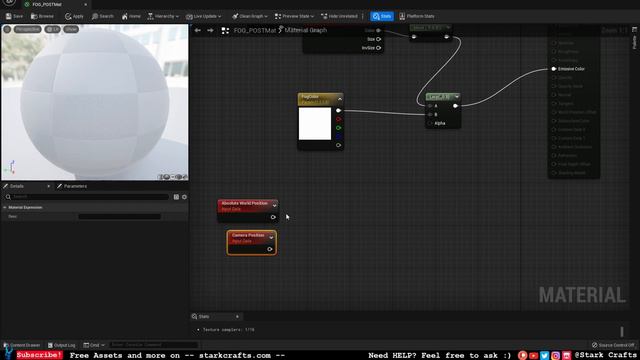This screenshot has width=640, height=360.
Task: Open the viewport options menu button
Action: point(7,29)
